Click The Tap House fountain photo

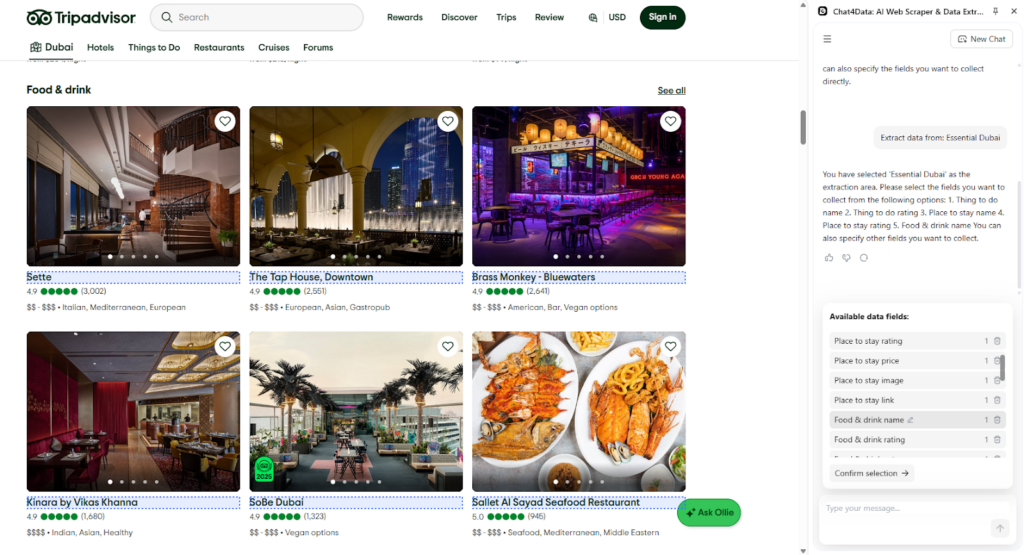click(x=356, y=186)
